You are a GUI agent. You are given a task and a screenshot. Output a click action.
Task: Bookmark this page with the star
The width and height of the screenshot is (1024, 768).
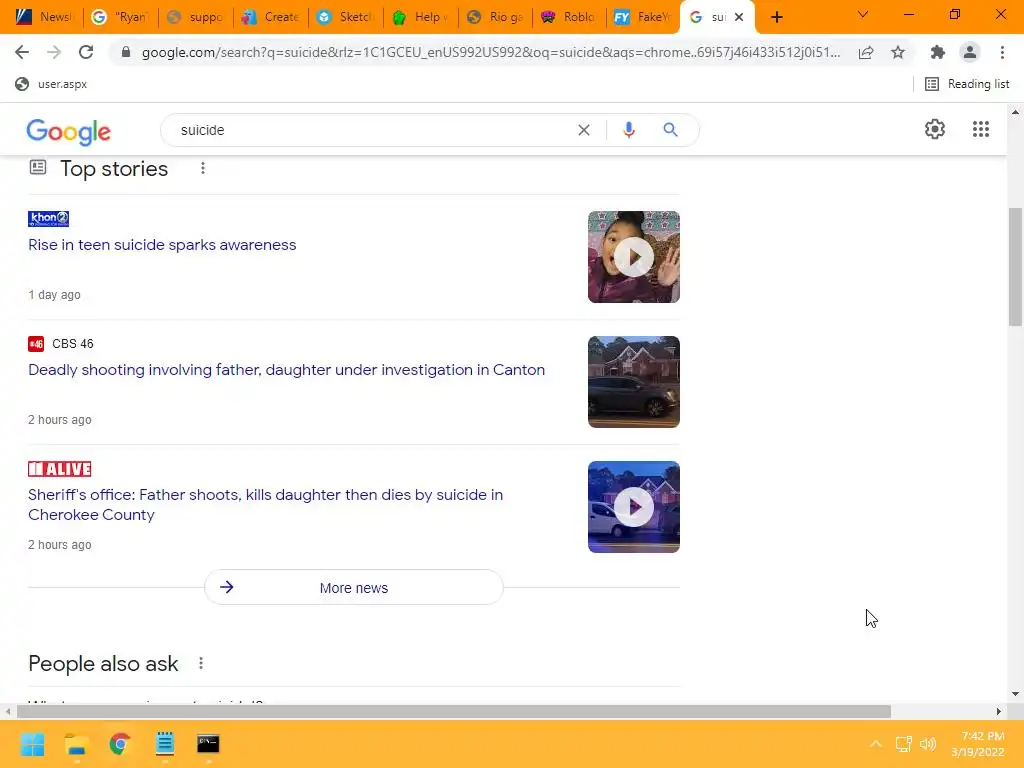898,52
